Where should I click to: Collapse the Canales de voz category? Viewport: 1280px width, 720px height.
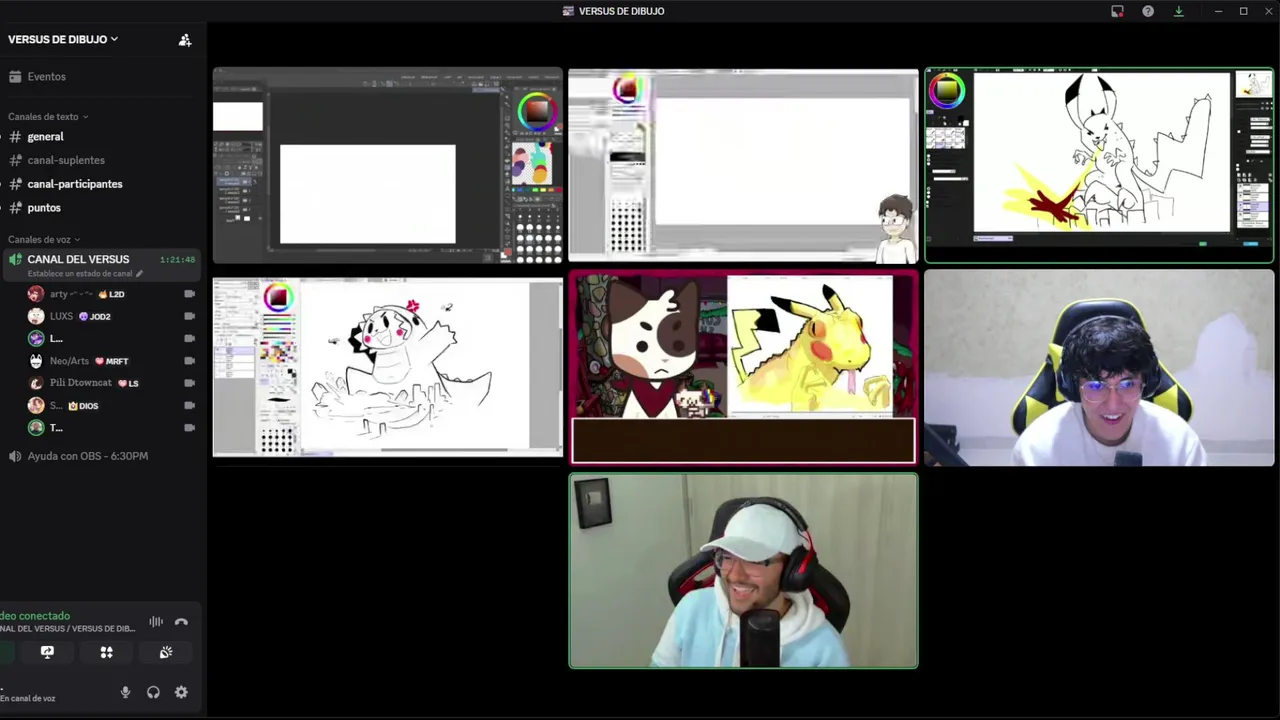pyautogui.click(x=44, y=240)
